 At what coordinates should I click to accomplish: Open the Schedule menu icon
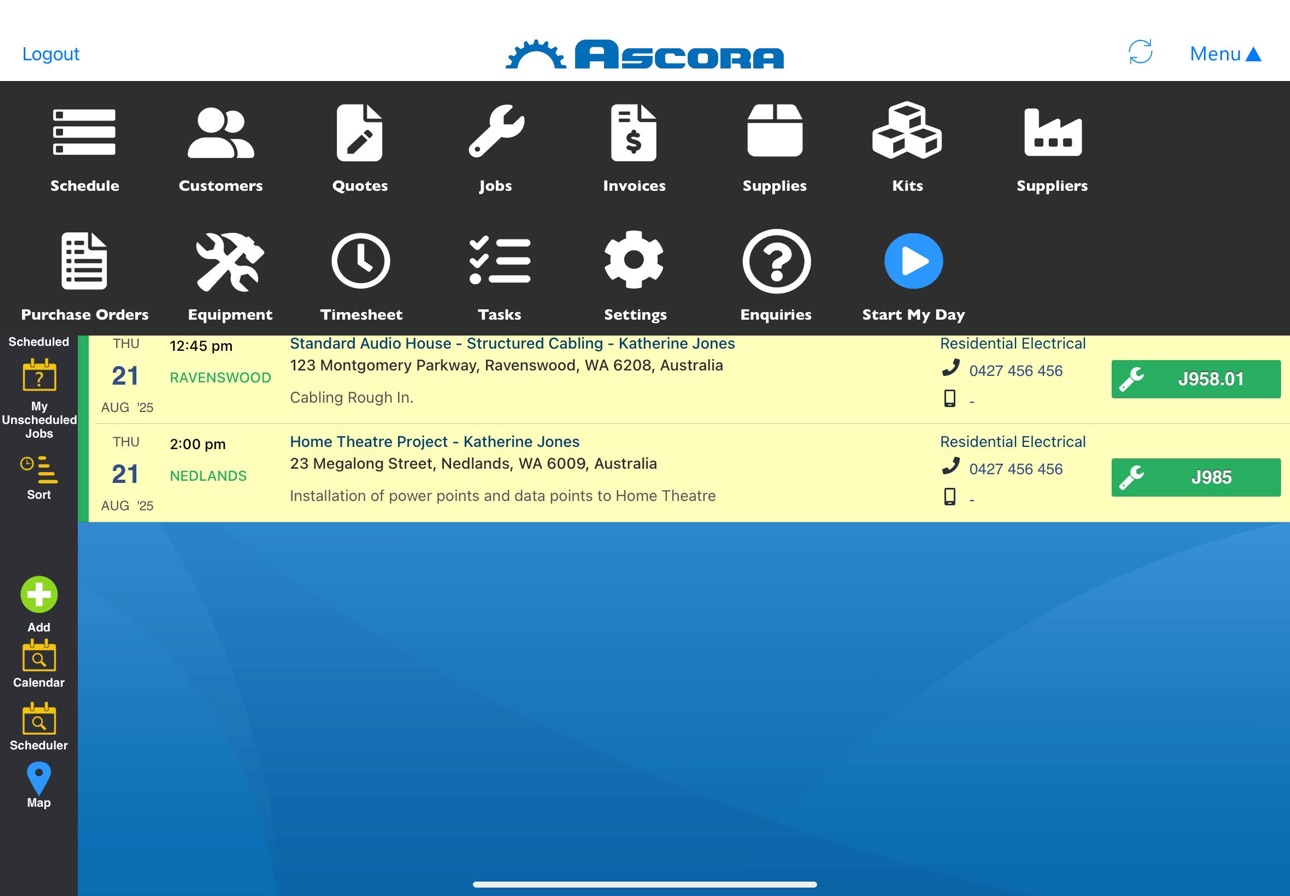[x=84, y=133]
